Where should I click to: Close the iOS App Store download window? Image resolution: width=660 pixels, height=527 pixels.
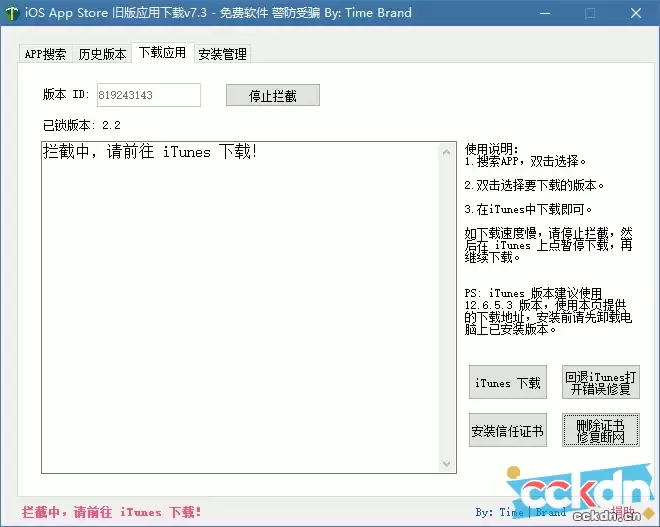[636, 13]
